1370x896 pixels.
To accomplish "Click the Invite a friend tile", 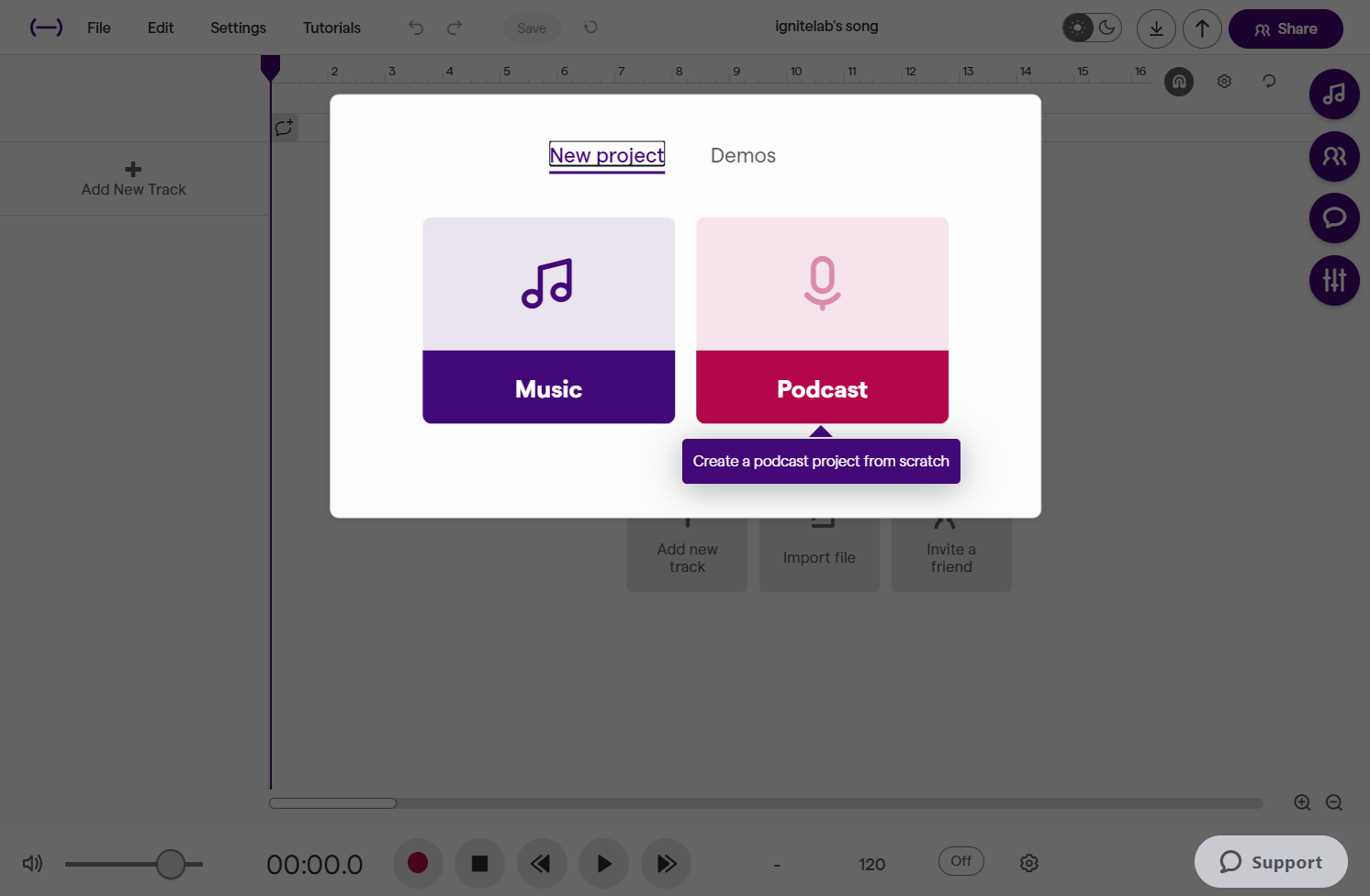I will [x=951, y=554].
